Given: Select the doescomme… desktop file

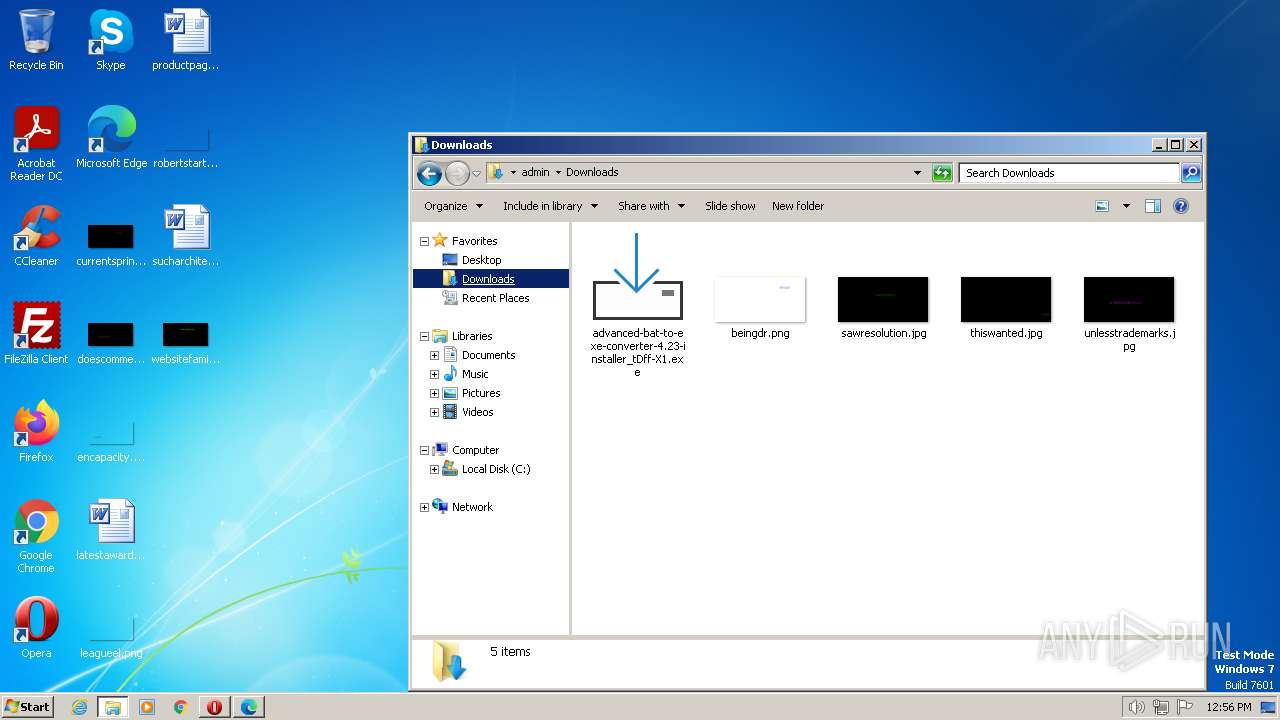Looking at the screenshot, I should pyautogui.click(x=110, y=342).
